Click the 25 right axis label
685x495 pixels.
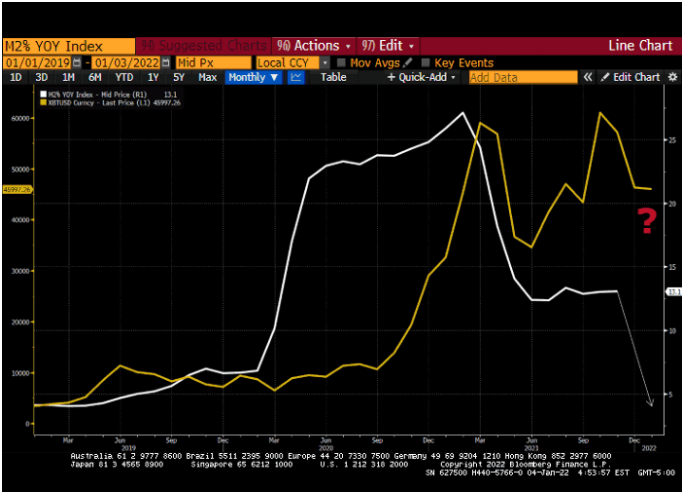click(672, 140)
